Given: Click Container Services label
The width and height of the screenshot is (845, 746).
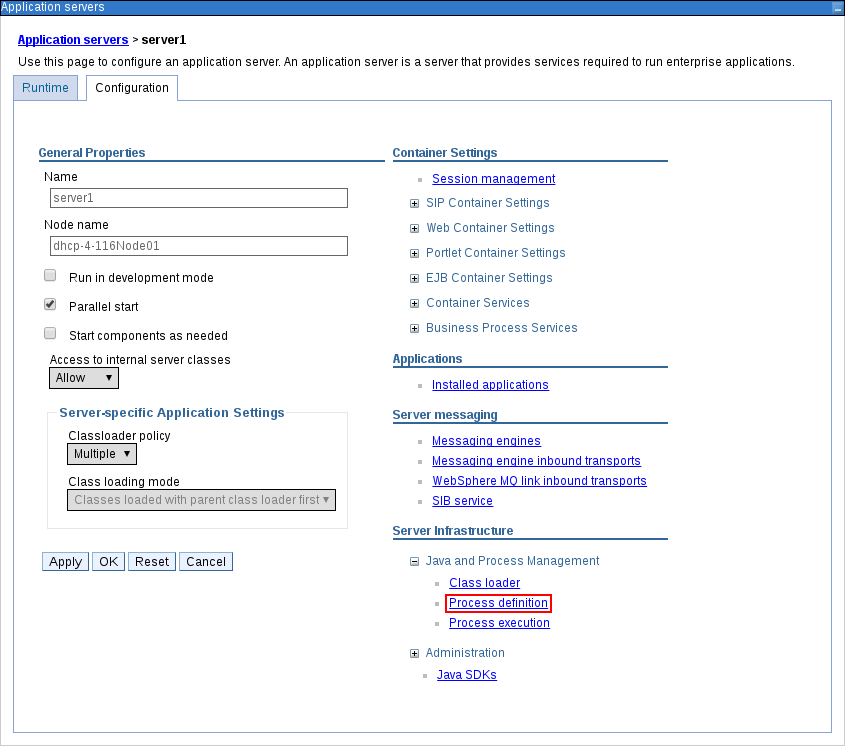Looking at the screenshot, I should [478, 303].
